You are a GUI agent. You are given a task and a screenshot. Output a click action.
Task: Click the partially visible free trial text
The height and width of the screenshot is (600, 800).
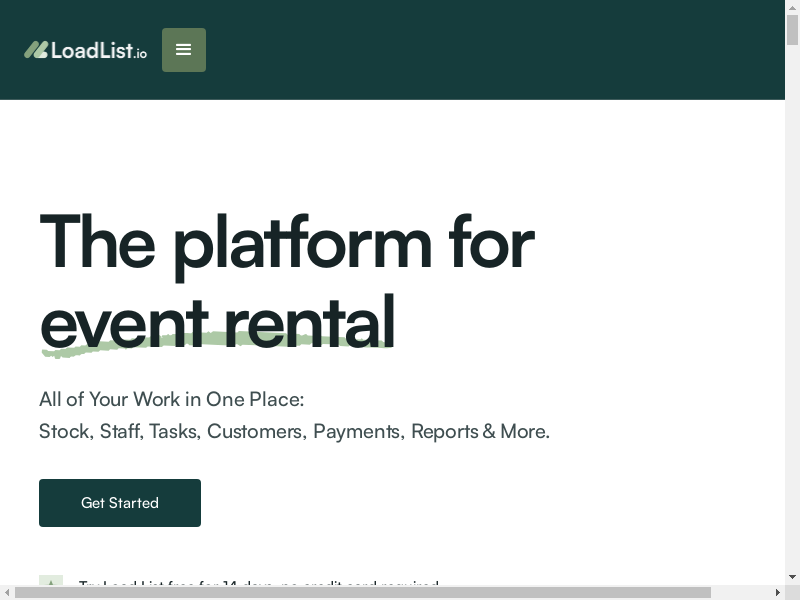pos(258,582)
